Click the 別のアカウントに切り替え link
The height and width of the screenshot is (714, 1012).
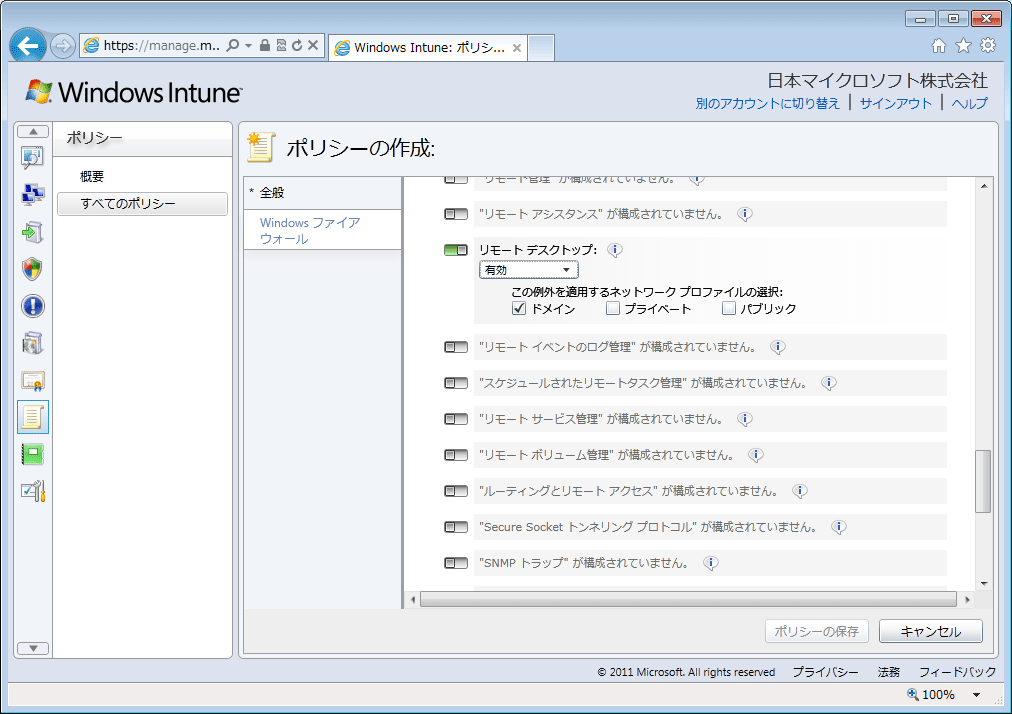(767, 103)
